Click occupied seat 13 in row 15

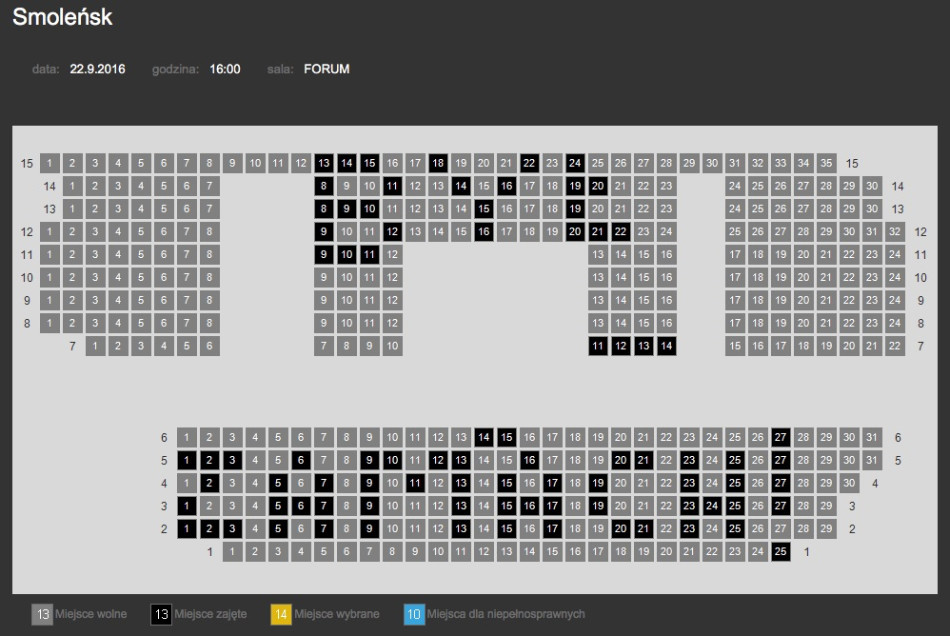[324, 163]
